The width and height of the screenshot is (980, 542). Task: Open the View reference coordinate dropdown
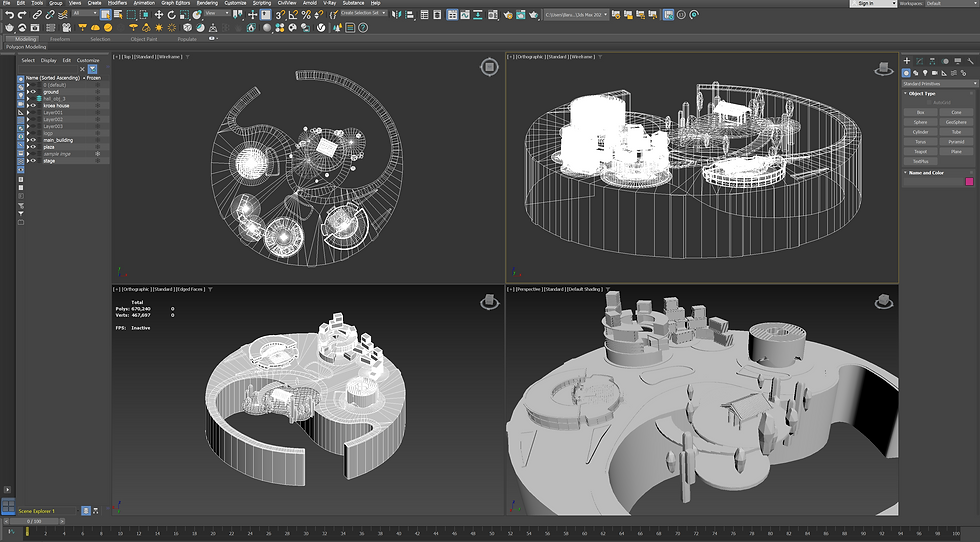(x=217, y=13)
